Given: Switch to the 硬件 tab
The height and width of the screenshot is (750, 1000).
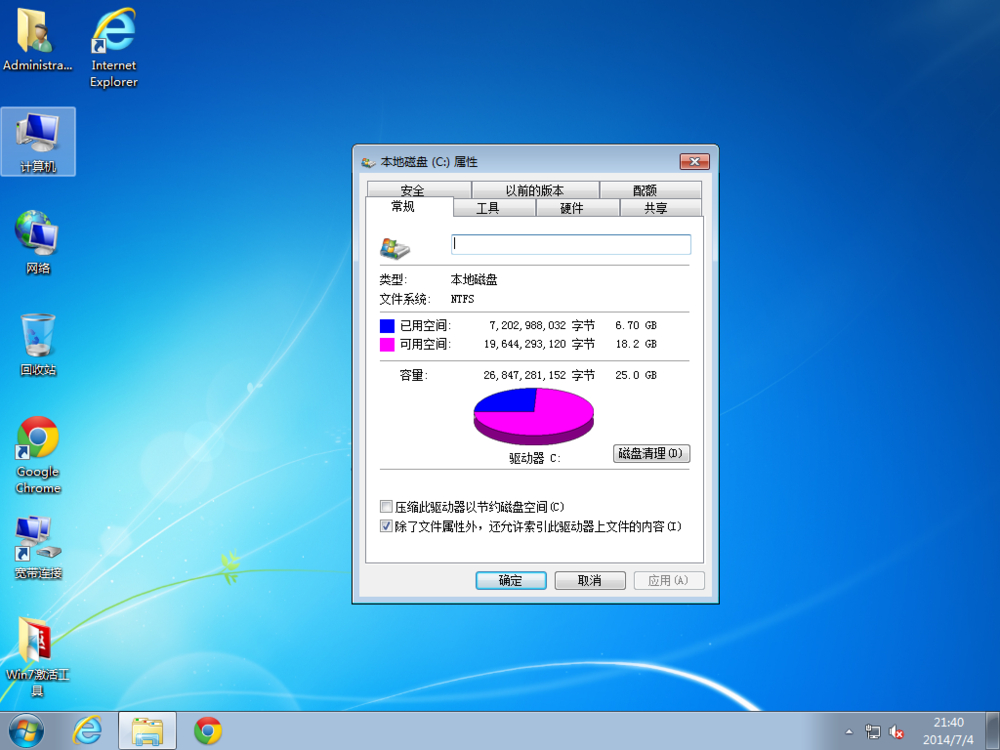Looking at the screenshot, I should (577, 208).
